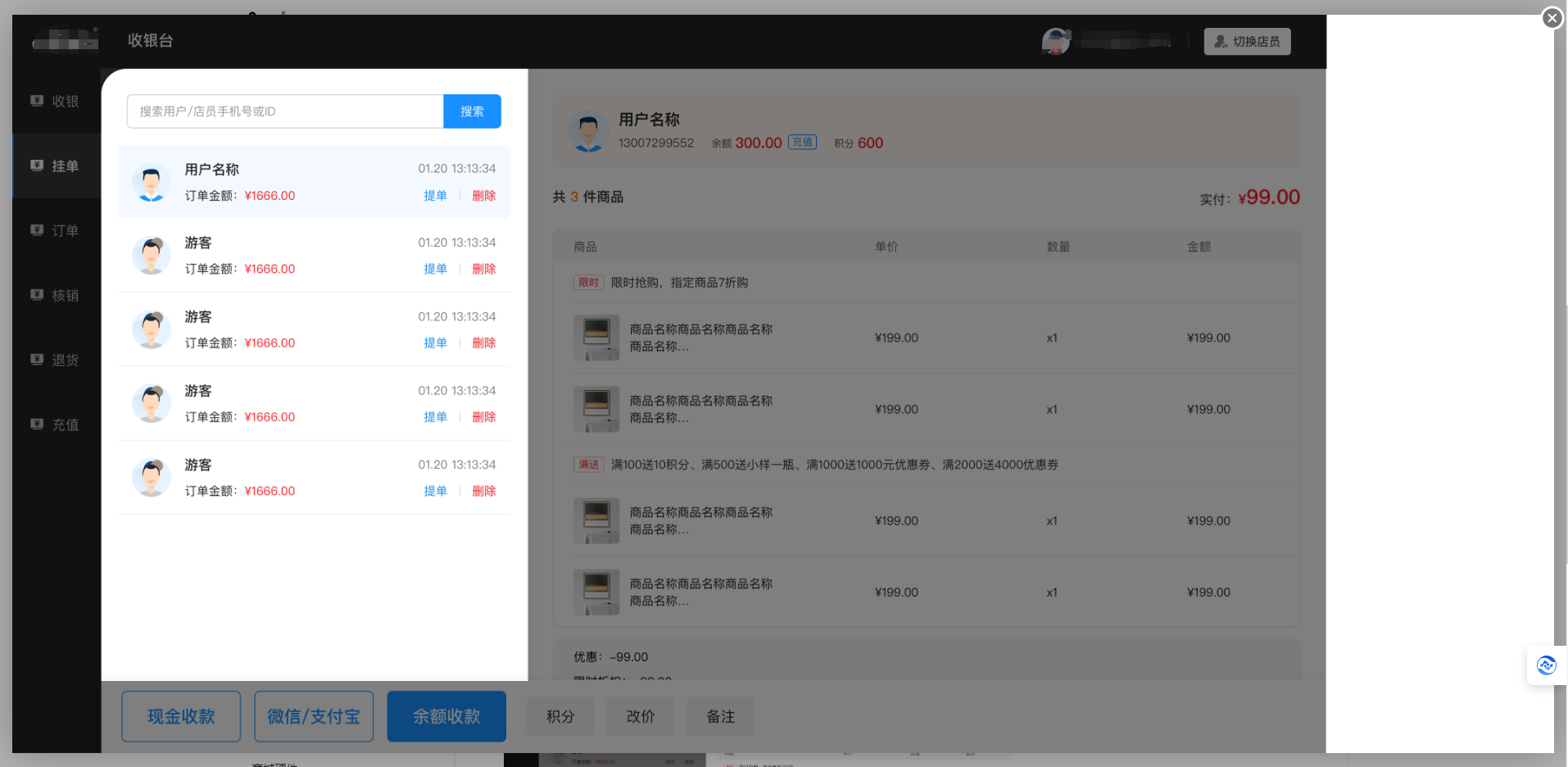Image resolution: width=1568 pixels, height=767 pixels.
Task: Click 提单 on the 用户名称 pending order
Action: click(435, 196)
